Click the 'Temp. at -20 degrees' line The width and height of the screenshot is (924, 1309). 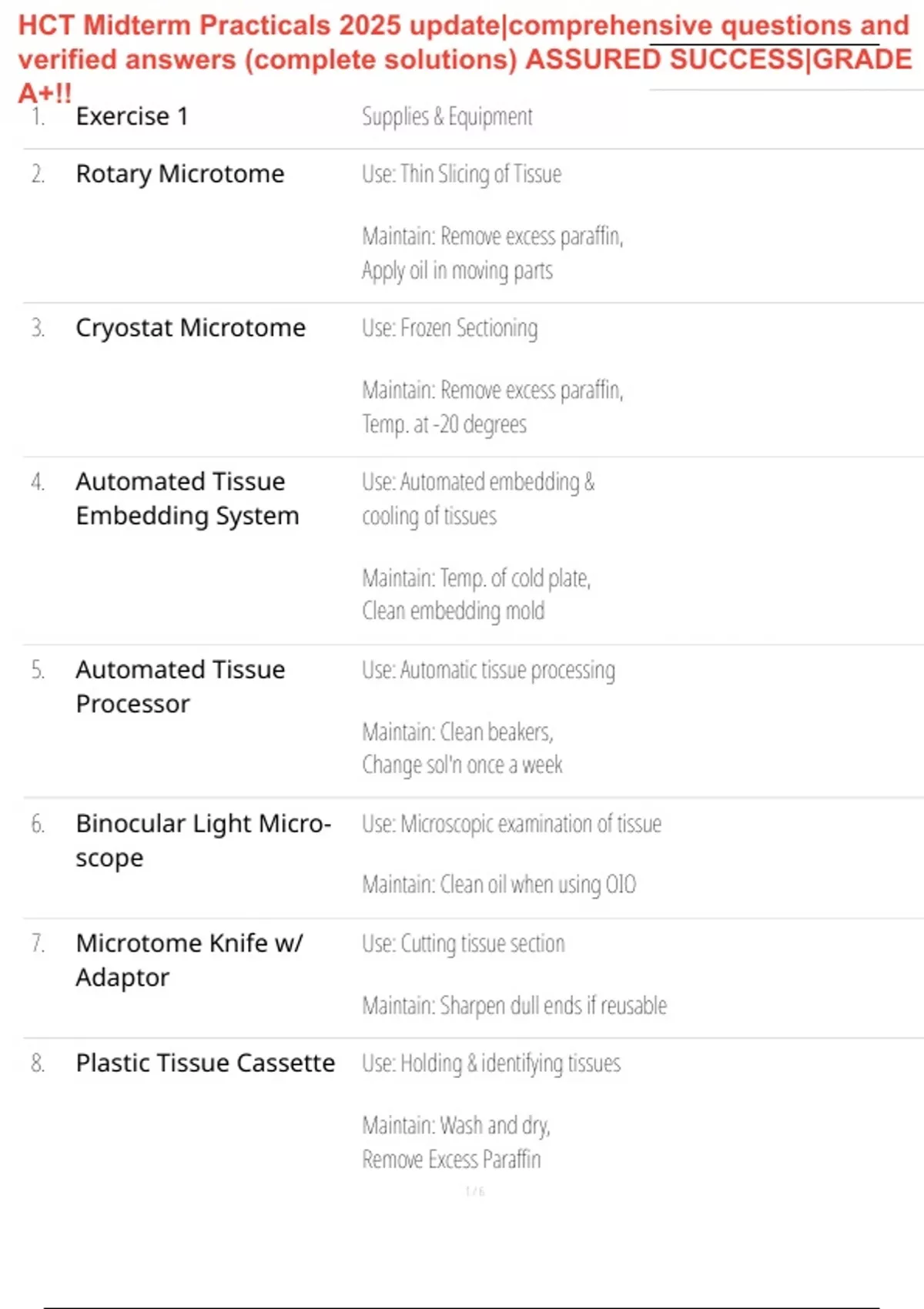[x=444, y=424]
